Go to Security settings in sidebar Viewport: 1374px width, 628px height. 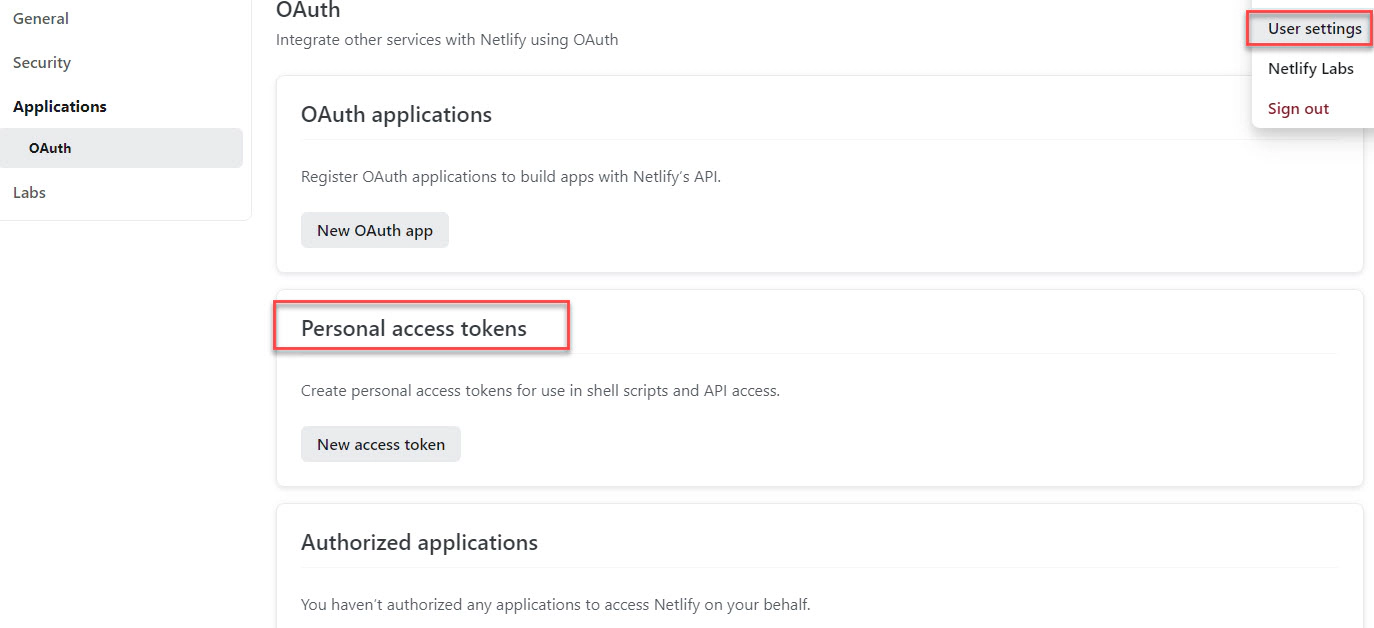pos(42,62)
